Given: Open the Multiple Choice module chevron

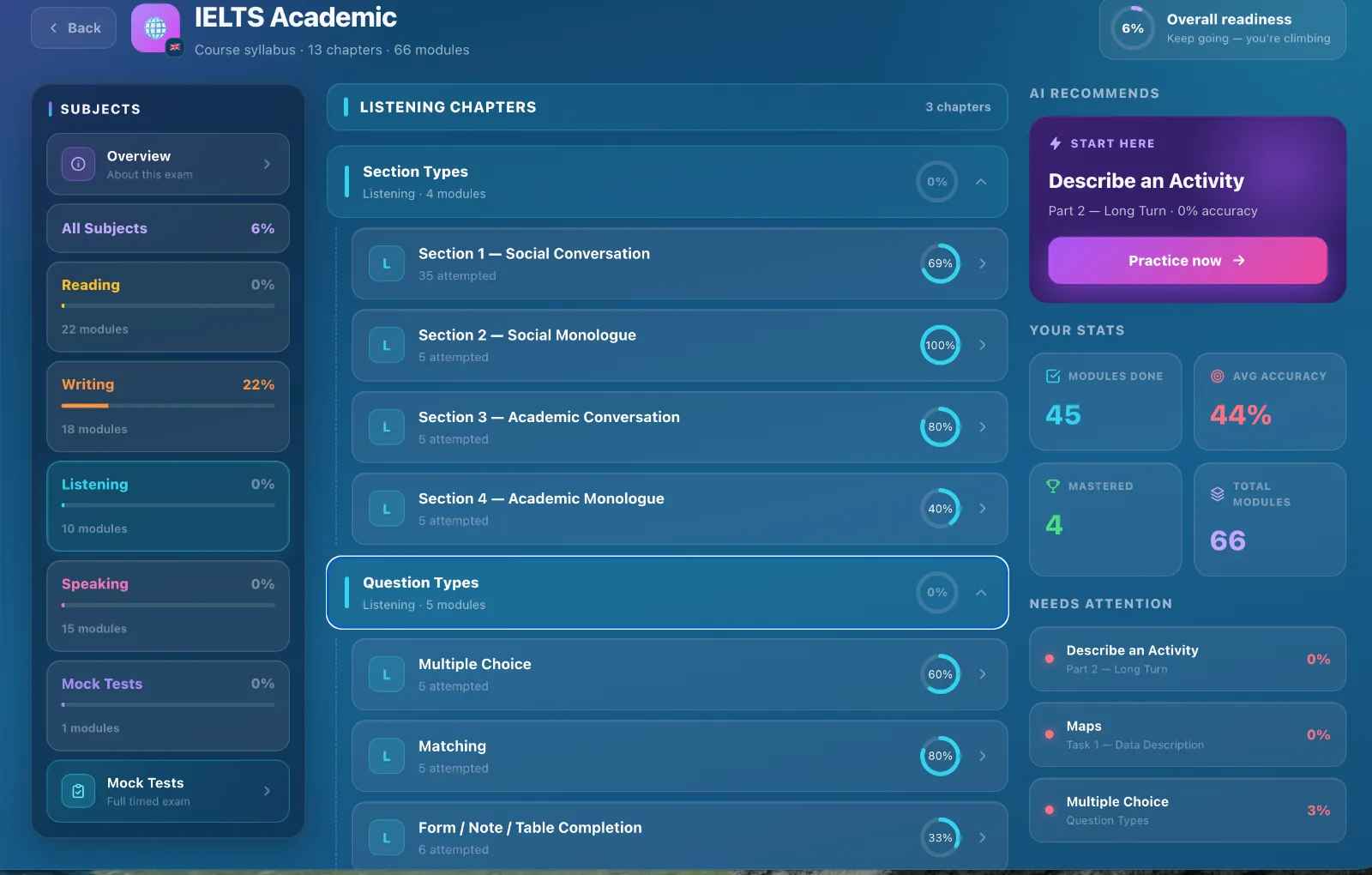Looking at the screenshot, I should [983, 674].
